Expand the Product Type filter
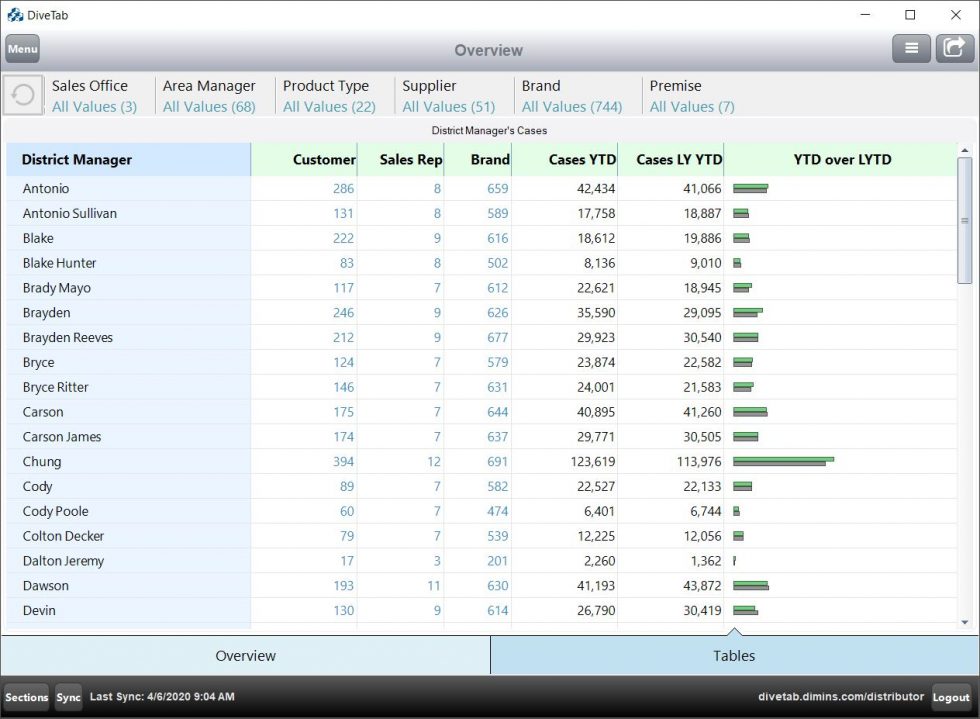The width and height of the screenshot is (980, 719). coord(327,96)
